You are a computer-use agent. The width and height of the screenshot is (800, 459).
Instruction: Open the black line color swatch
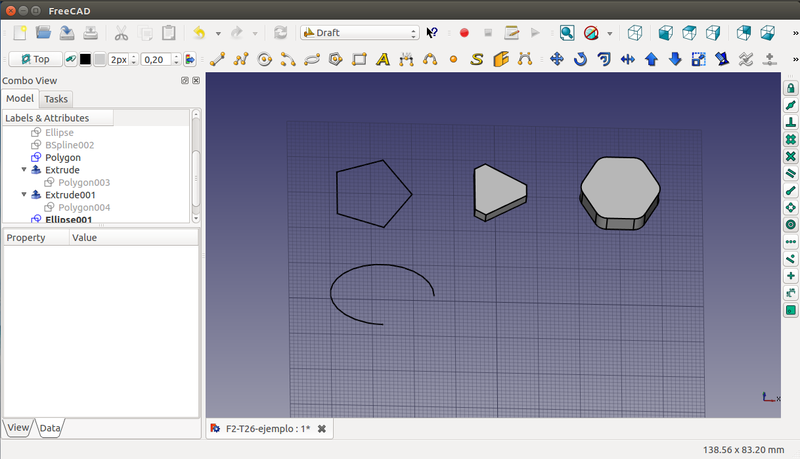tap(85, 59)
